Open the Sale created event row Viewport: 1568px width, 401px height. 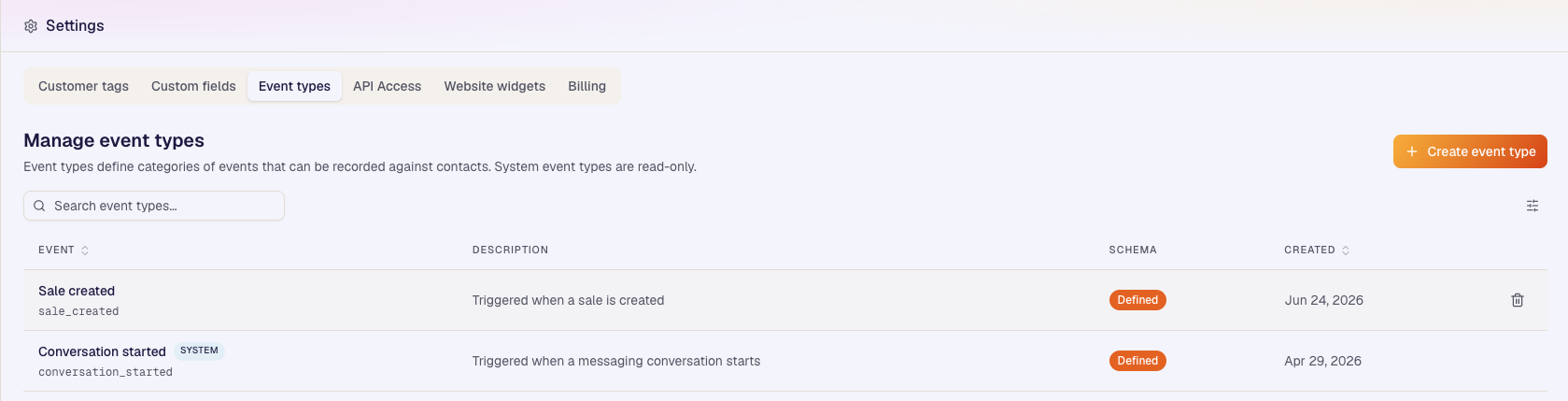pos(784,300)
